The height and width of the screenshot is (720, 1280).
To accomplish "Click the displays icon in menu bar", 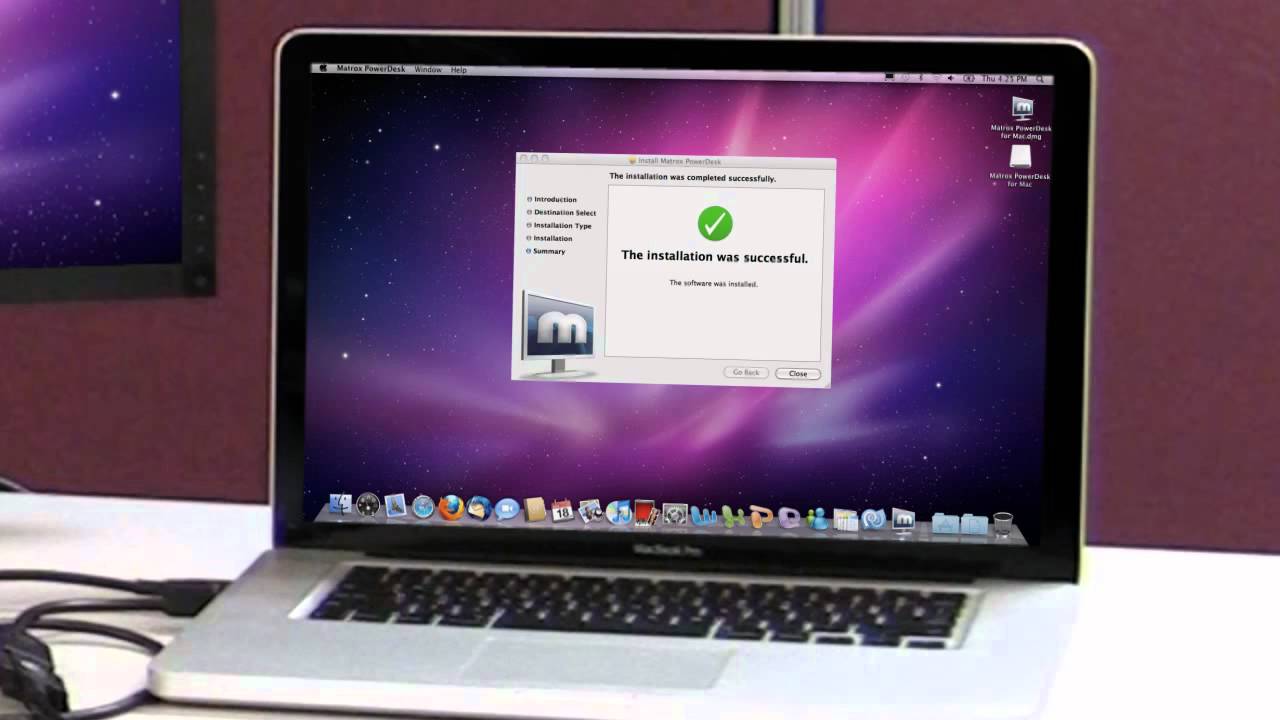I will pyautogui.click(x=889, y=76).
